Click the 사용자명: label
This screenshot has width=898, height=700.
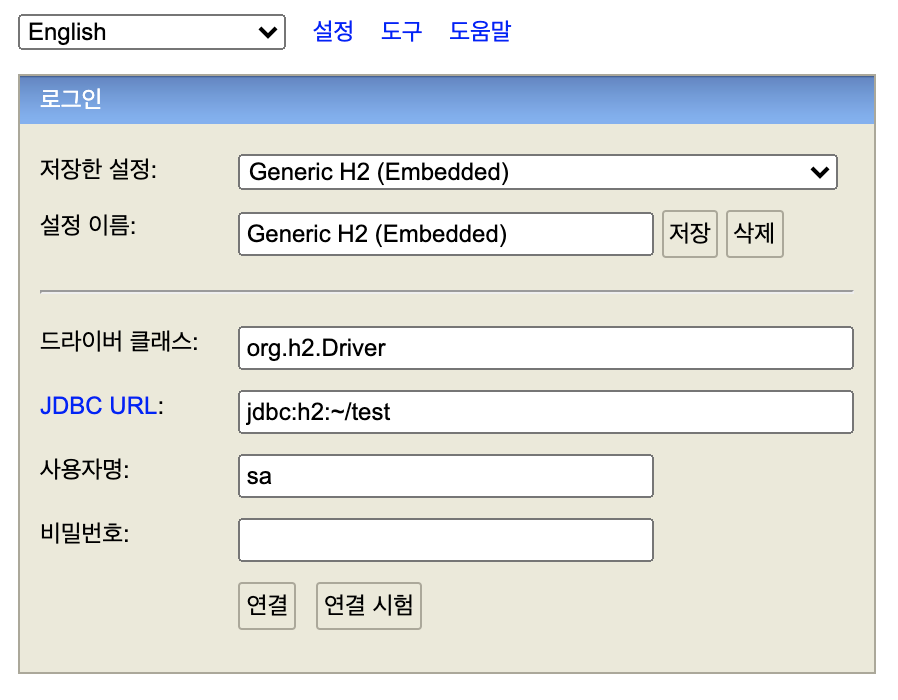[x=84, y=469]
